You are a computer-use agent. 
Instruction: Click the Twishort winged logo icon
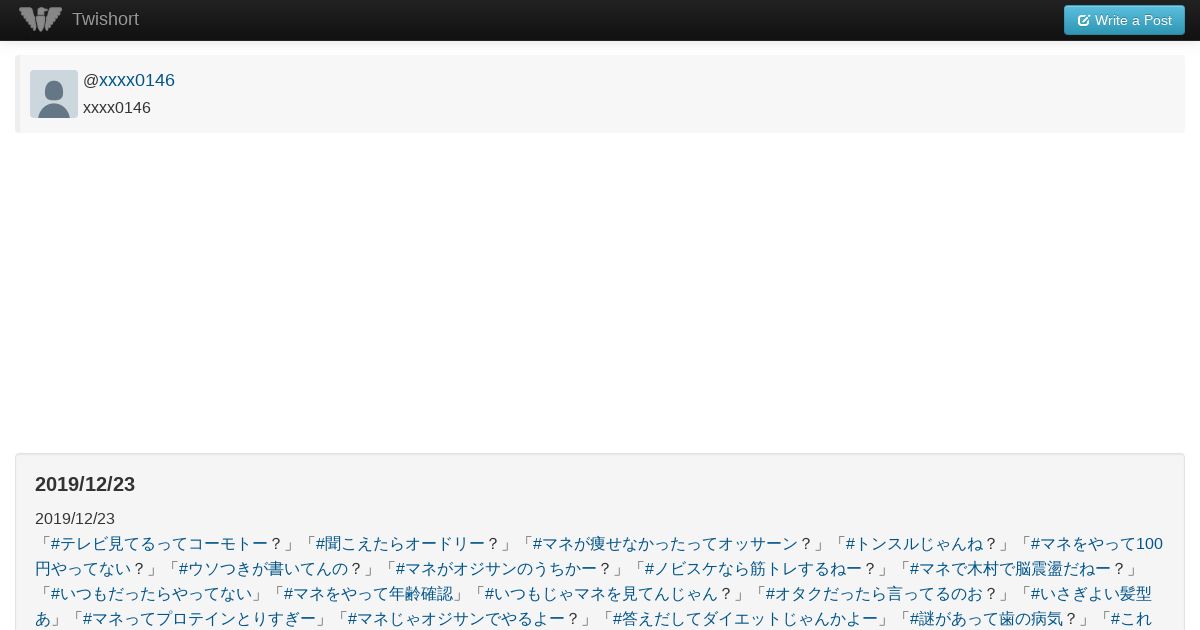tap(40, 19)
